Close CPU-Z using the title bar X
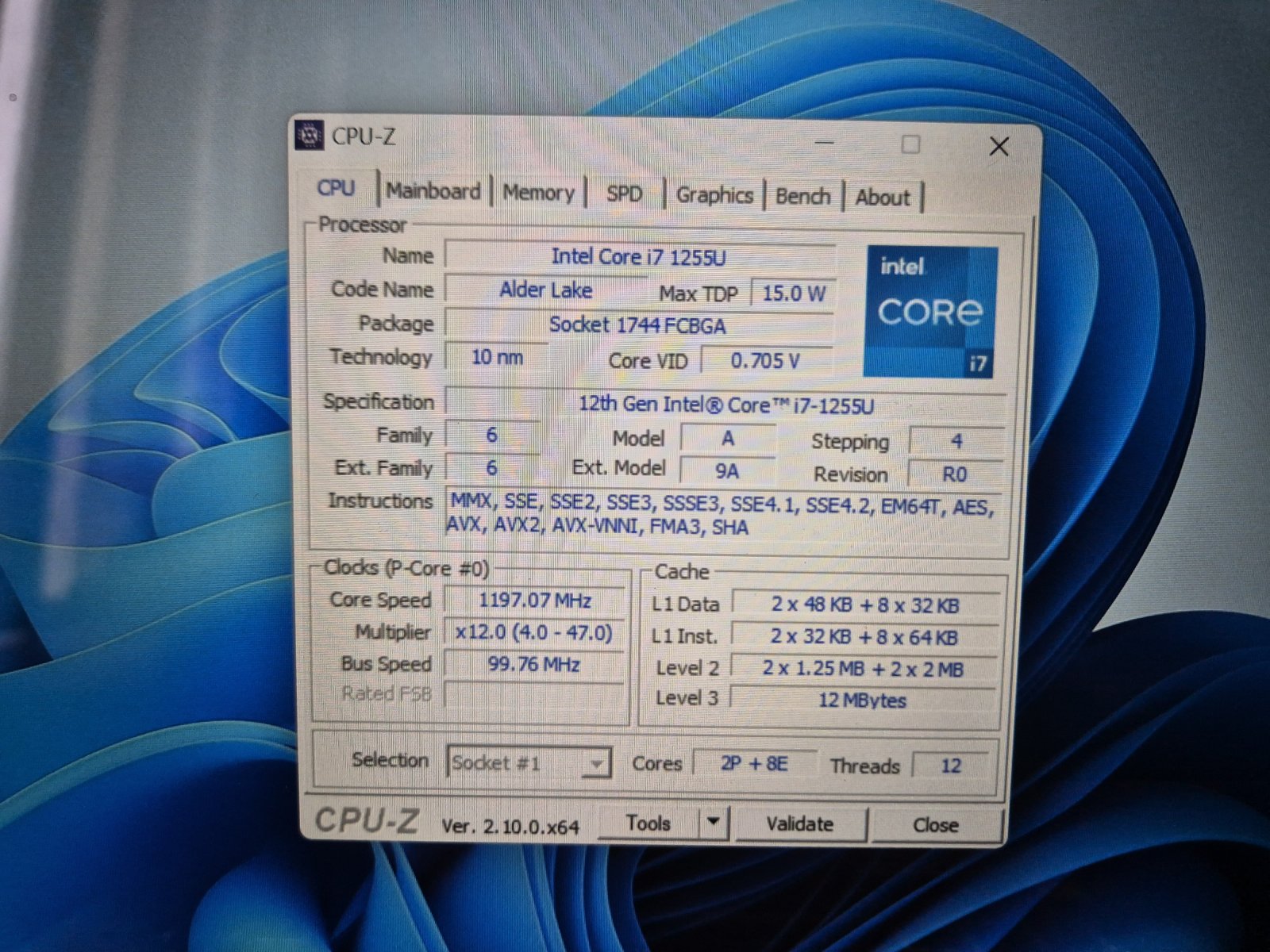The width and height of the screenshot is (1270, 952). [x=999, y=146]
